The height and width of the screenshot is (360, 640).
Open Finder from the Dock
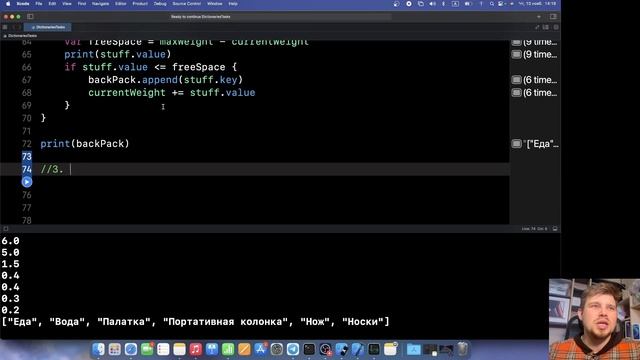click(98, 349)
